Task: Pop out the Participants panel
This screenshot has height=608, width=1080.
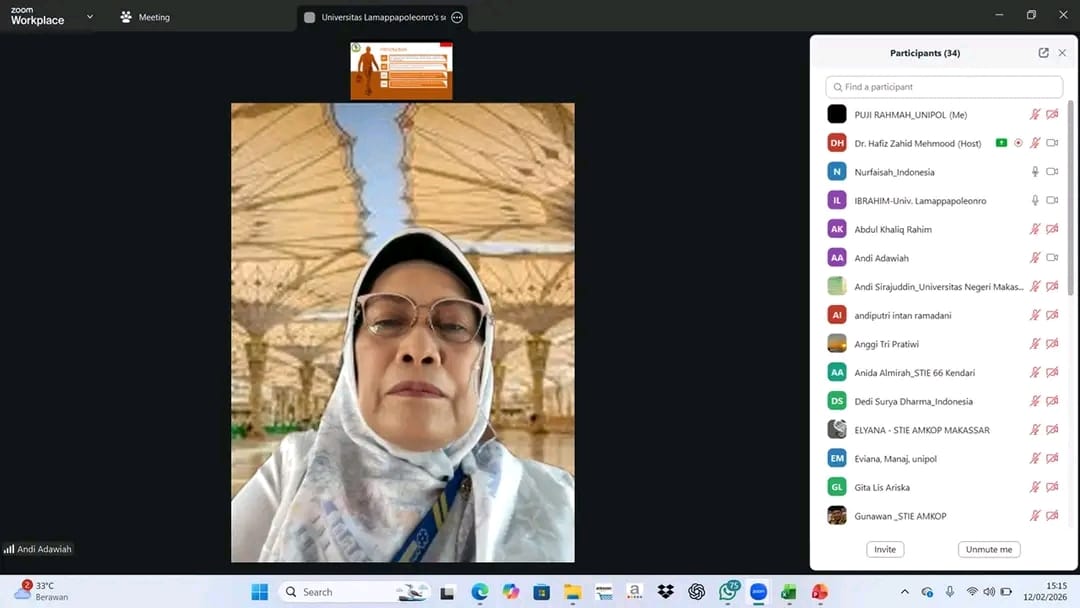Action: click(x=1043, y=53)
